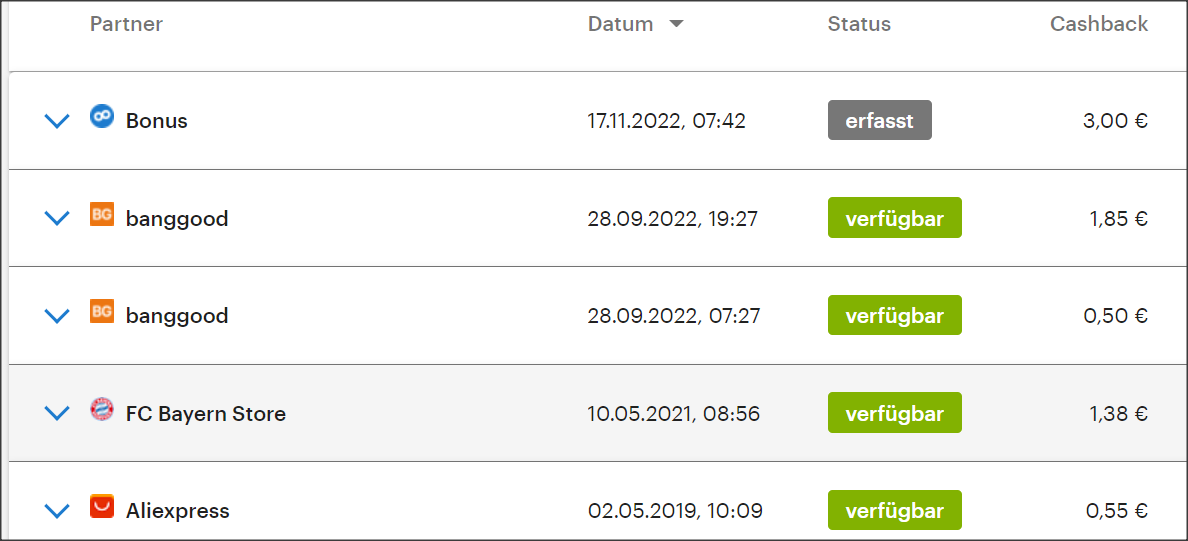Expand the FC Bayern Store row chevron
The image size is (1188, 541).
coord(57,413)
